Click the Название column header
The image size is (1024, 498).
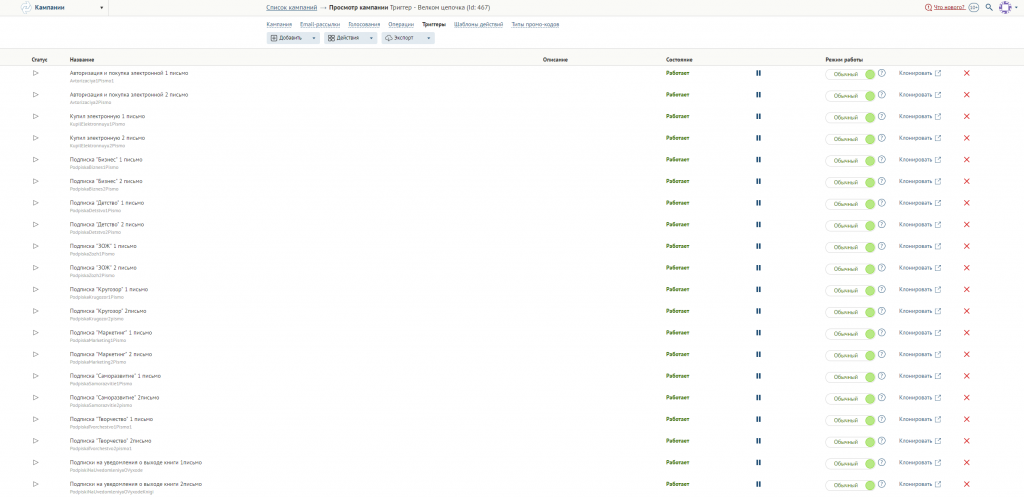click(82, 59)
